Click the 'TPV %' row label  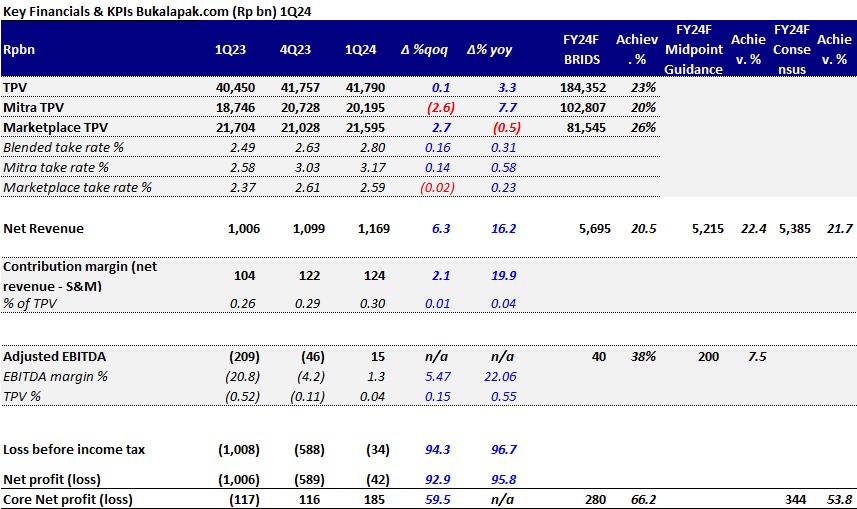[22, 396]
